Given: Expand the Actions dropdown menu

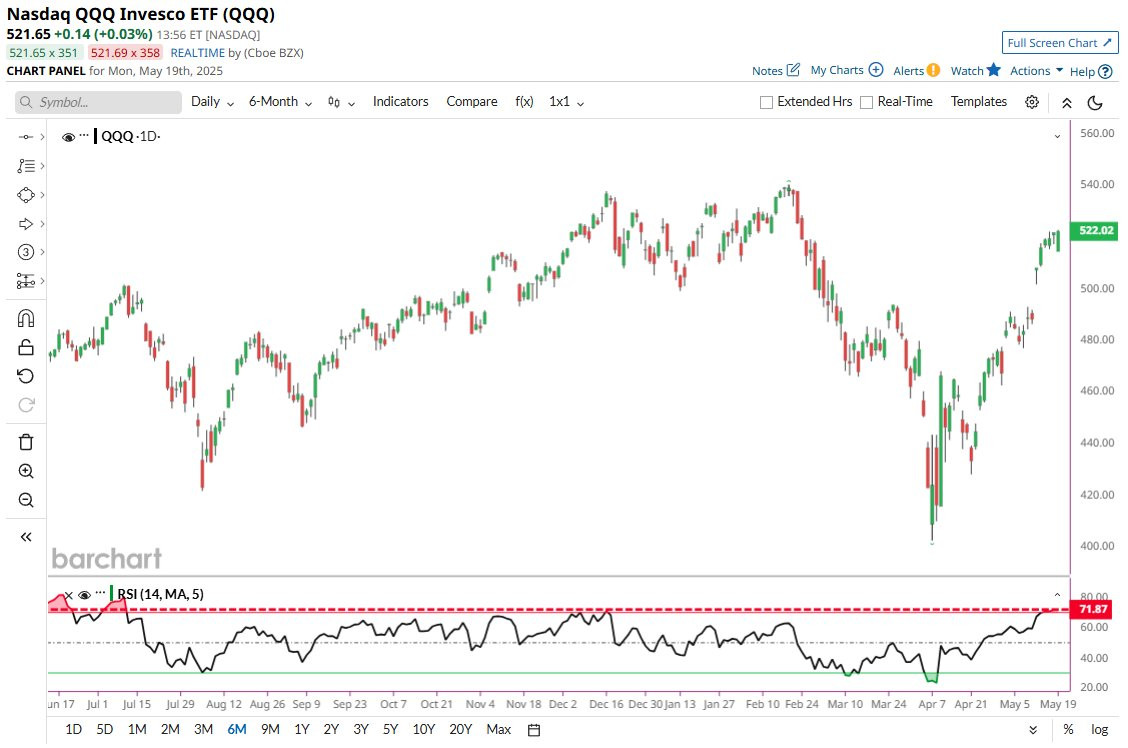Looking at the screenshot, I should click(x=1036, y=70).
